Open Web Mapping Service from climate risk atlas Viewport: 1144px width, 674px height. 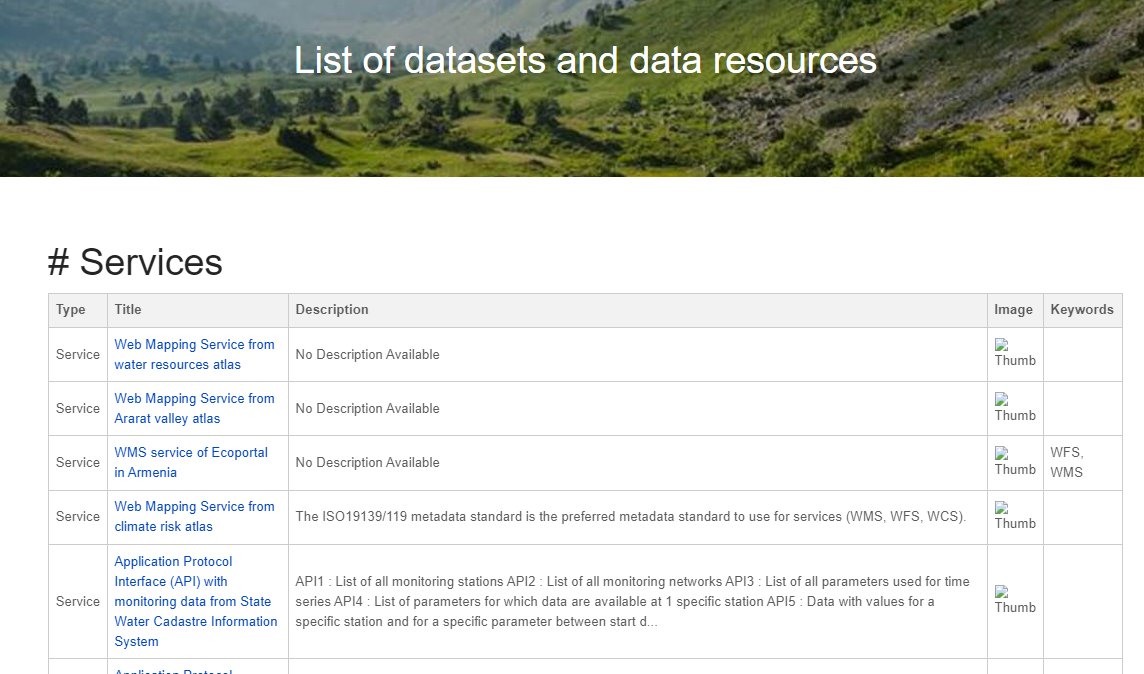194,516
